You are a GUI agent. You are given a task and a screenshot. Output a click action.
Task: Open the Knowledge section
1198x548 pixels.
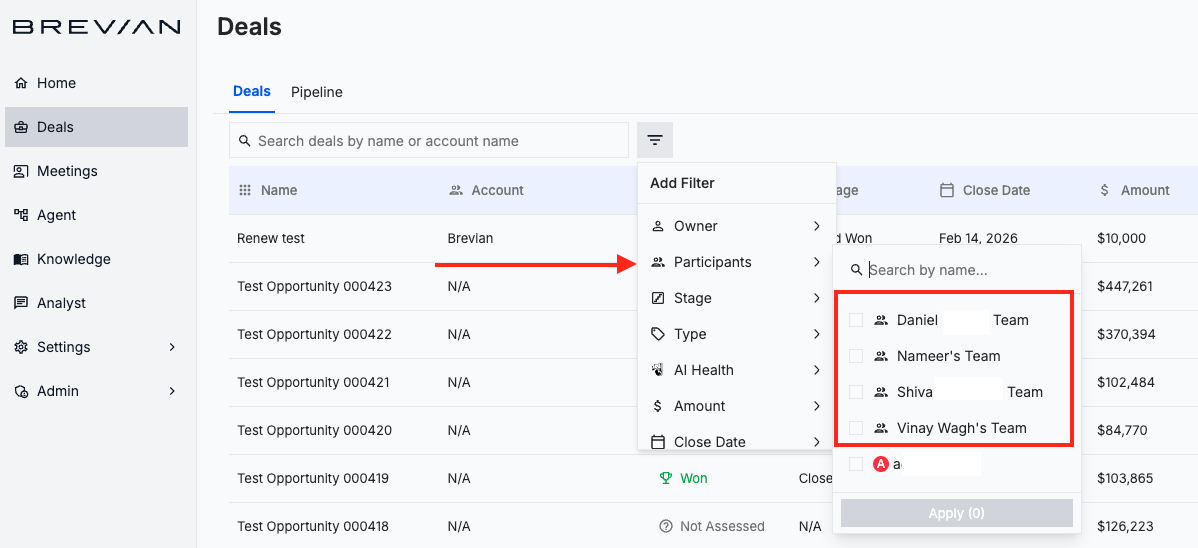pyautogui.click(x=96, y=259)
